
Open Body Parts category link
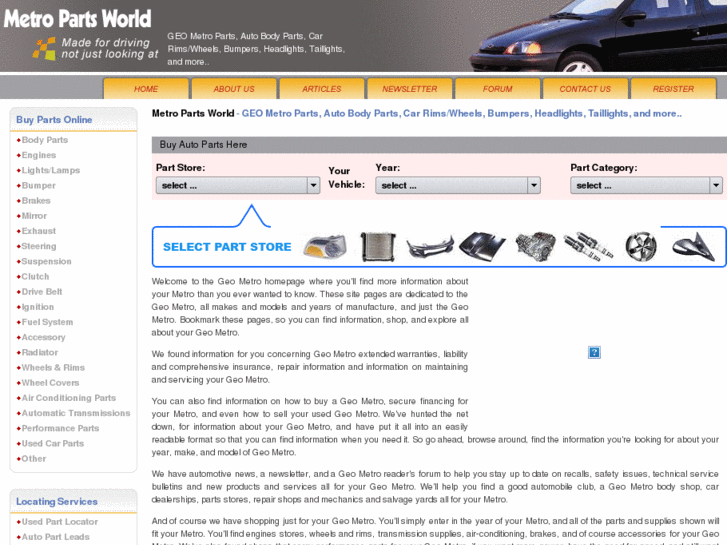[x=45, y=140]
